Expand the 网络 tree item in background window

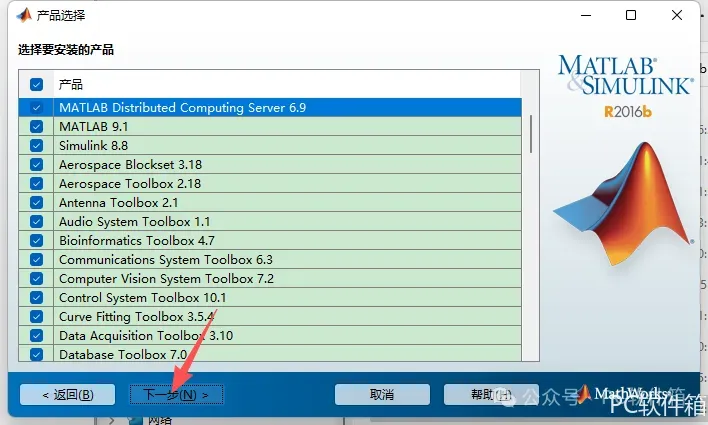112,421
